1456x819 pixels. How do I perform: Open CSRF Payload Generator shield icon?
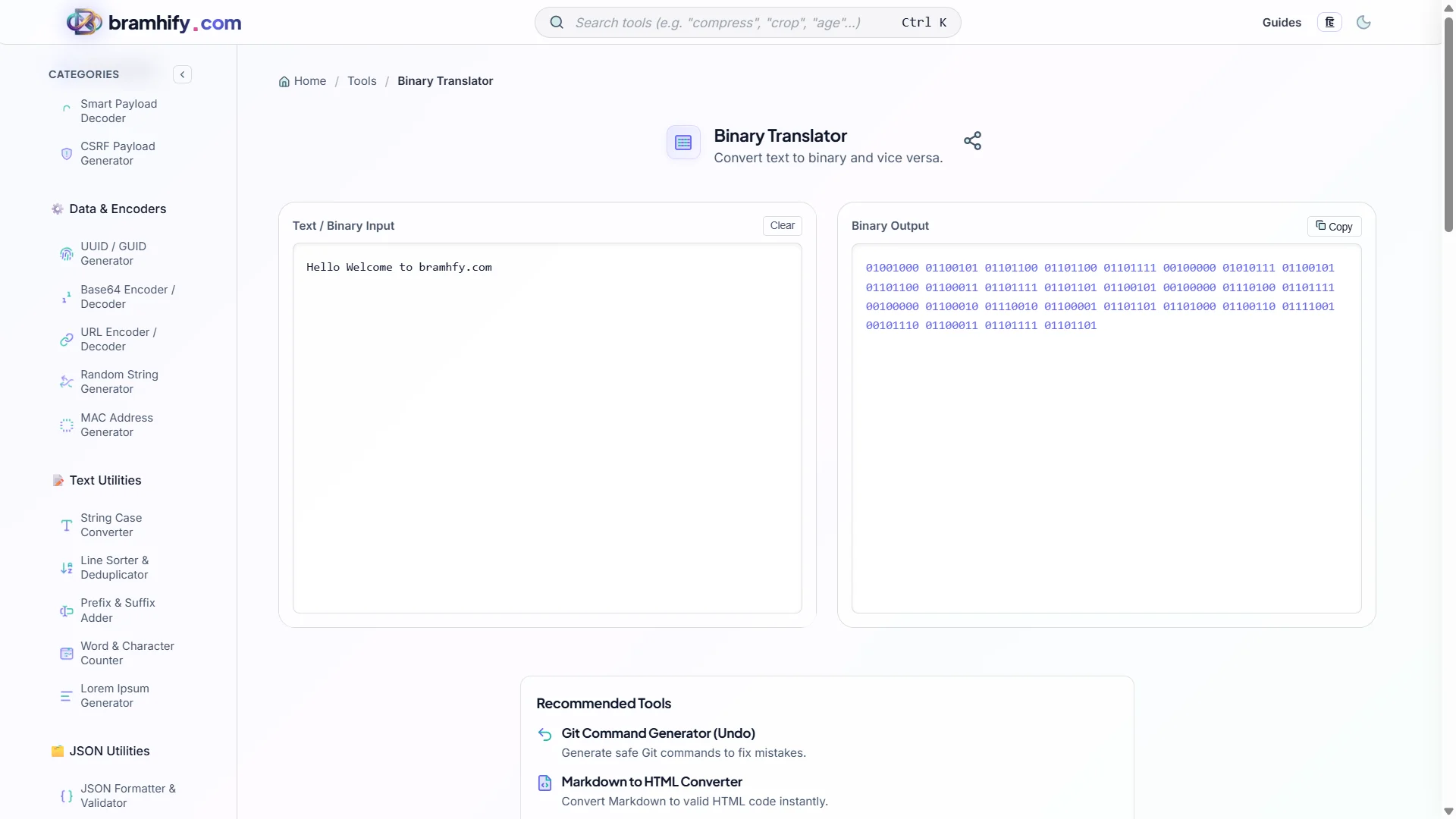pyautogui.click(x=67, y=154)
